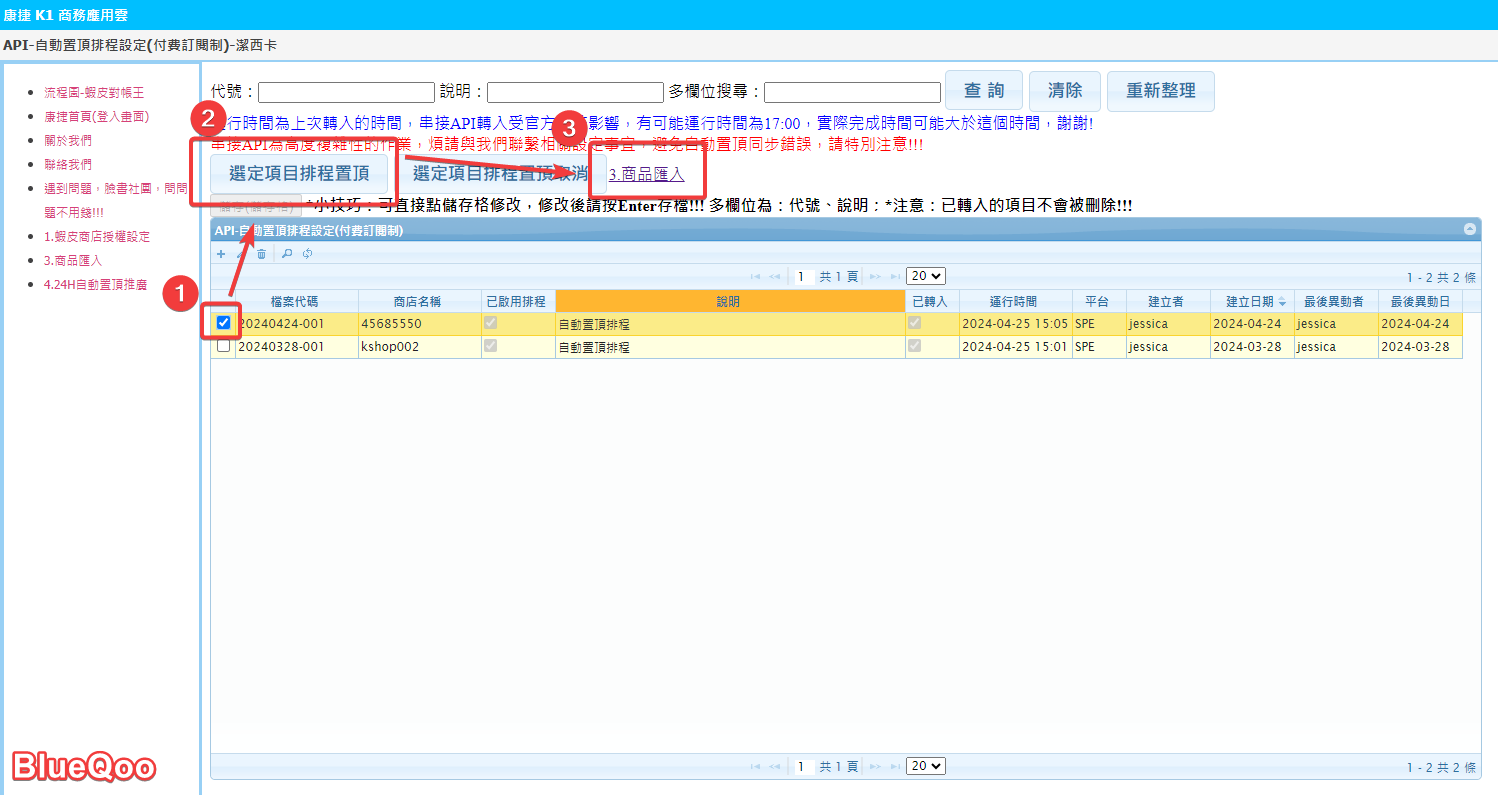Click previous page icon in bottom pager
This screenshot has height=795, width=1498.
click(x=775, y=767)
